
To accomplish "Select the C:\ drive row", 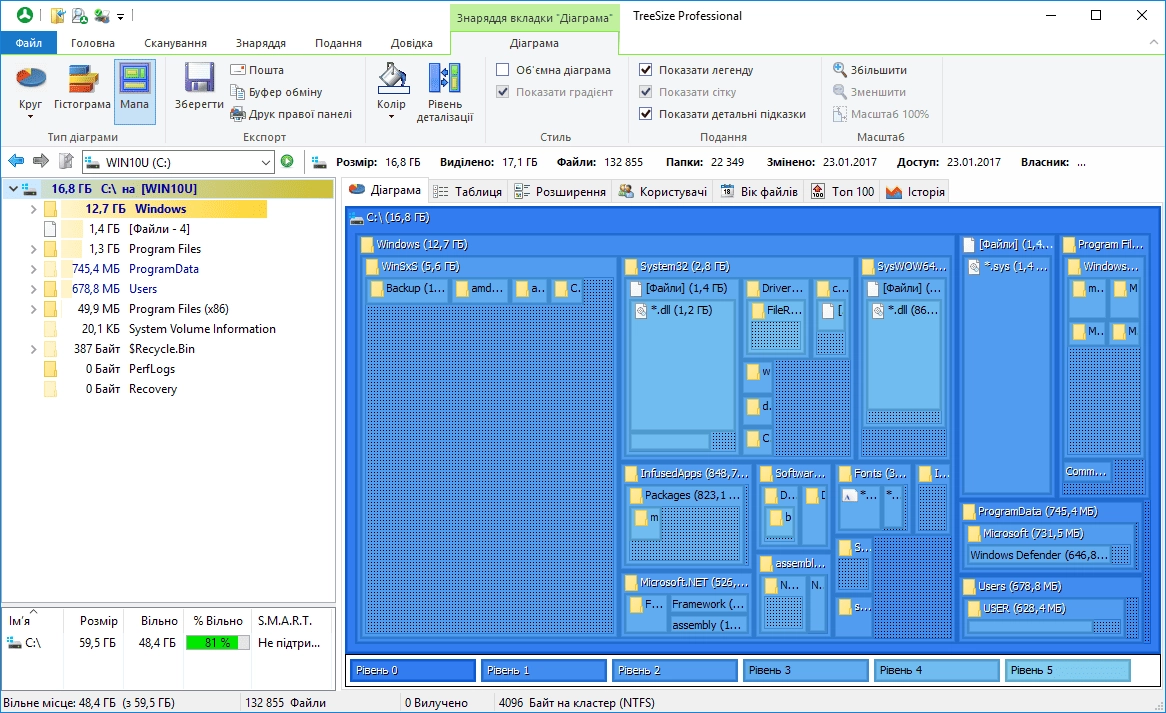I will 167,643.
